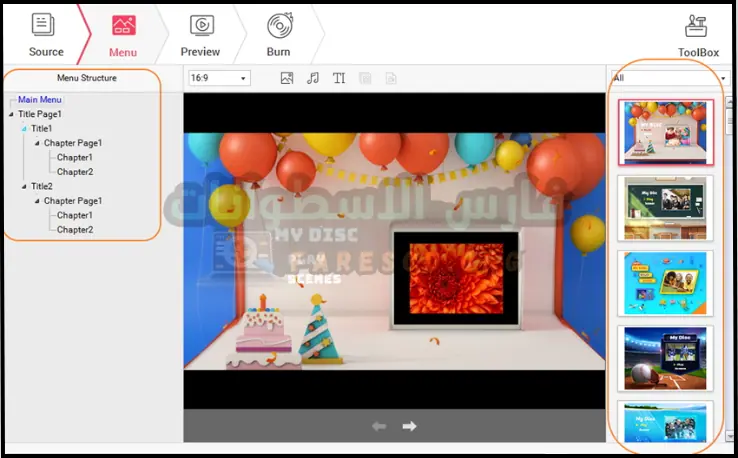Open the Burn tab
Image resolution: width=738 pixels, height=458 pixels.
279,35
